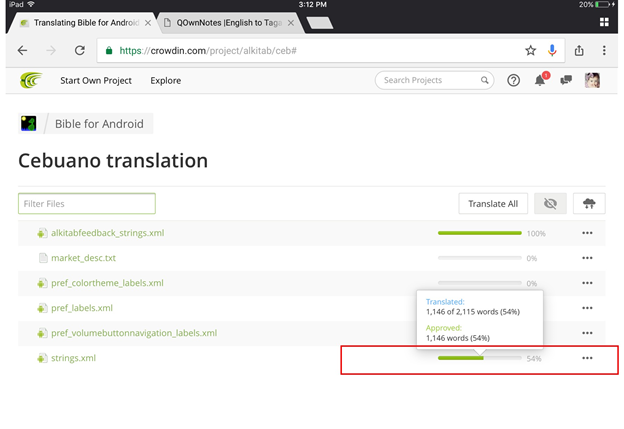Open more options for market_desc.txt

pos(587,258)
